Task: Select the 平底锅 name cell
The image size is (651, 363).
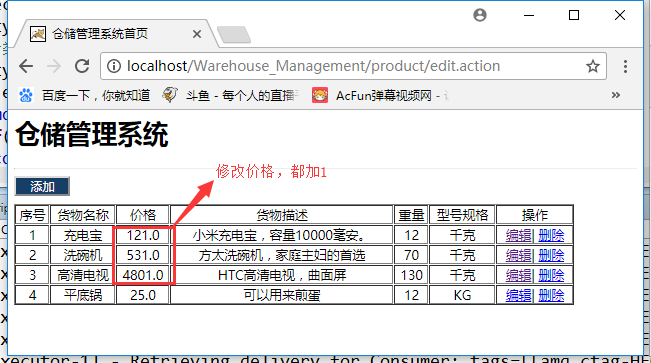Action: tap(83, 295)
